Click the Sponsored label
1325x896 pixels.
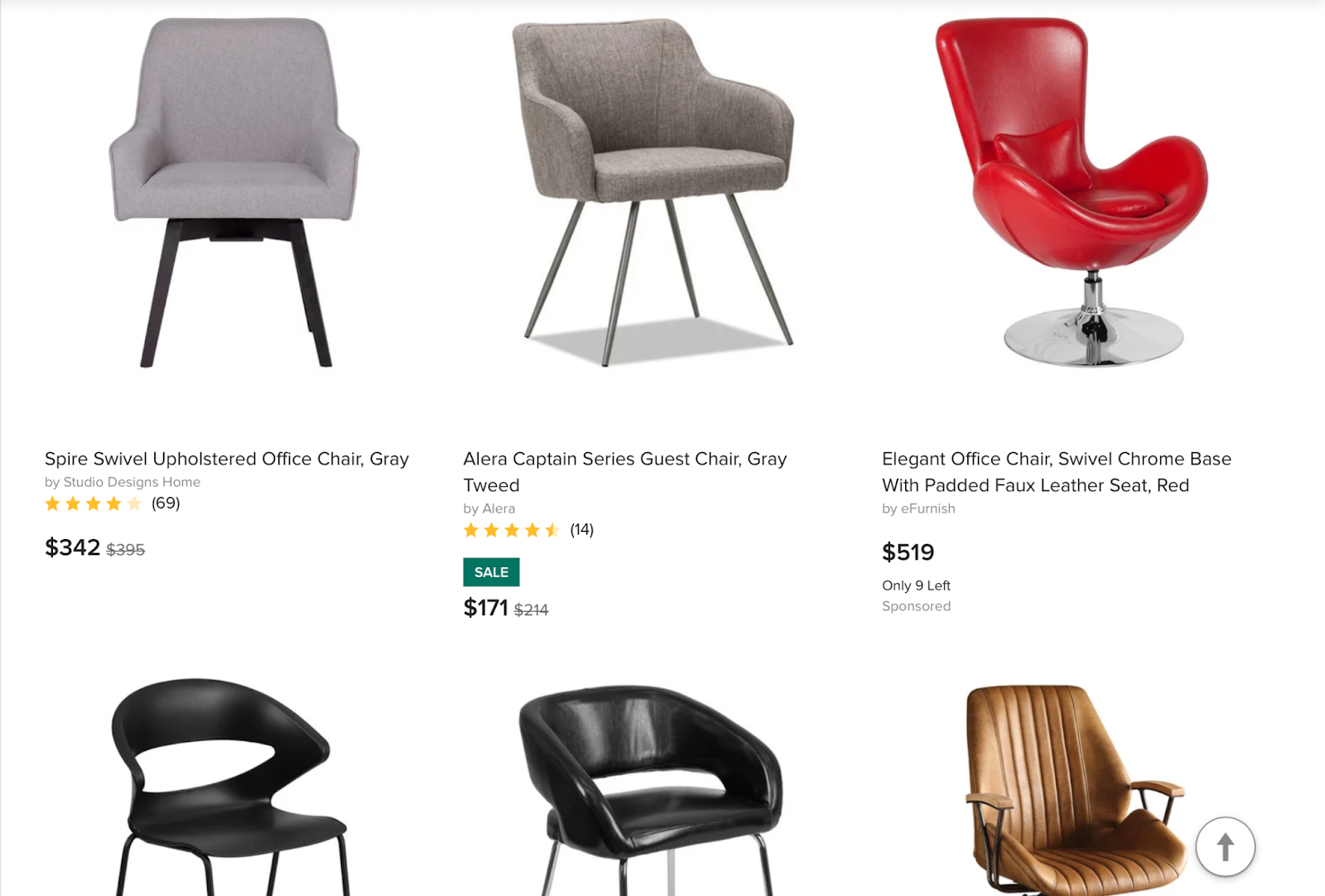(916, 606)
